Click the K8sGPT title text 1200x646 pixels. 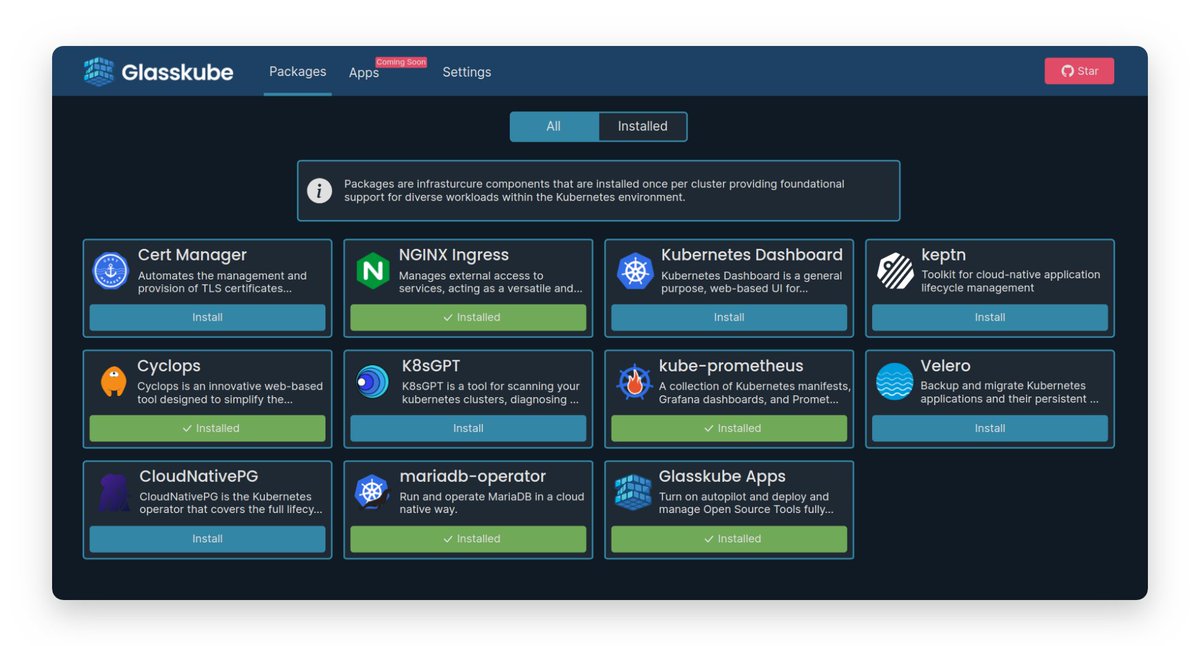tap(431, 366)
